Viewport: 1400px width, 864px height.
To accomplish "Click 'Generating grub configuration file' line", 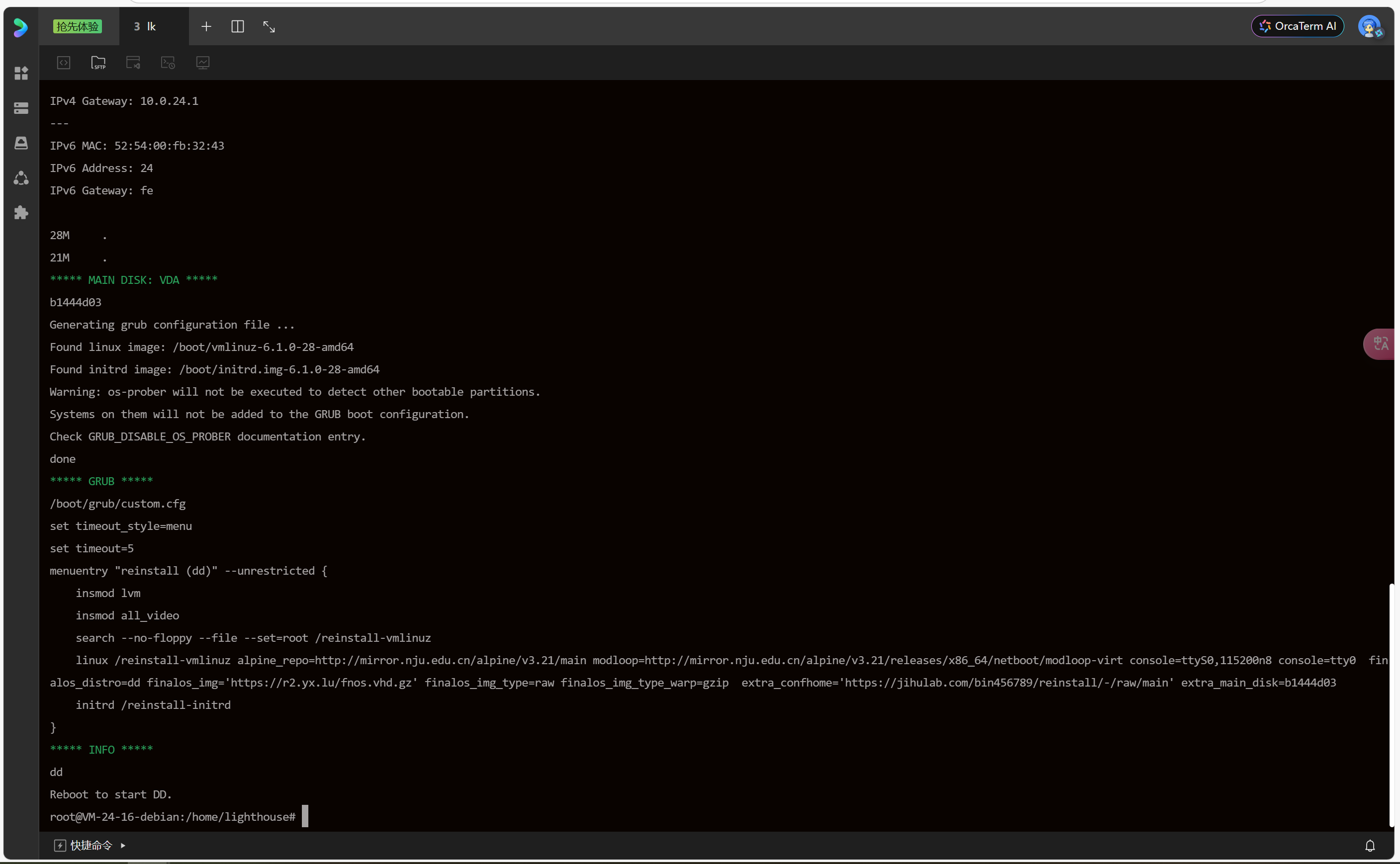I will pos(172,324).
